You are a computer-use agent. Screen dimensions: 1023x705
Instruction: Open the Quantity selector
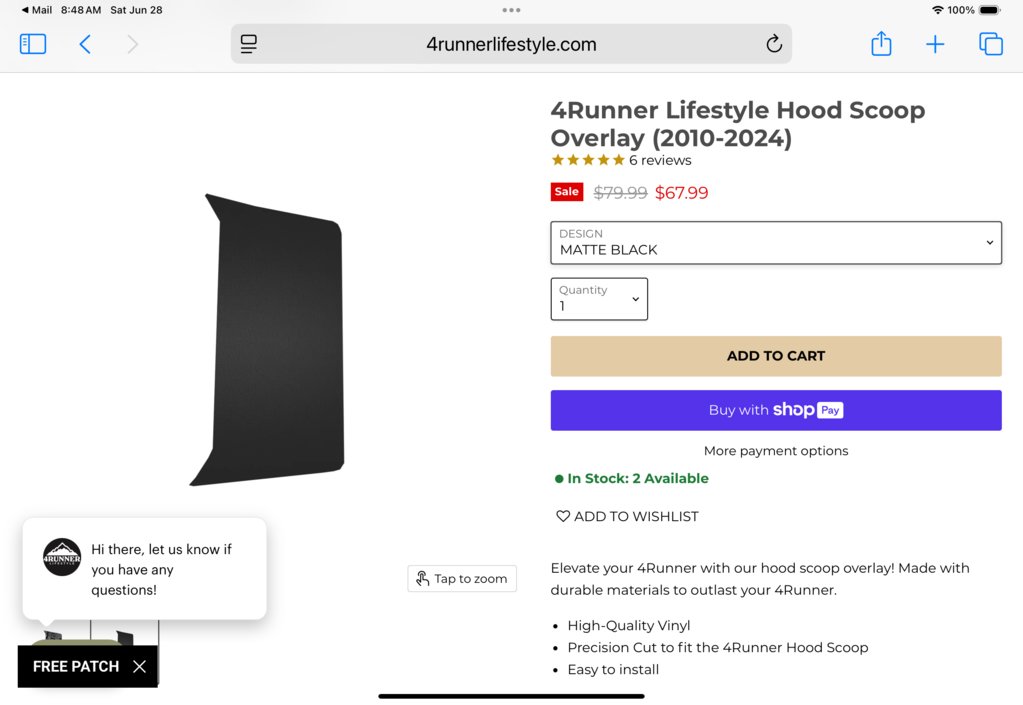click(x=599, y=299)
